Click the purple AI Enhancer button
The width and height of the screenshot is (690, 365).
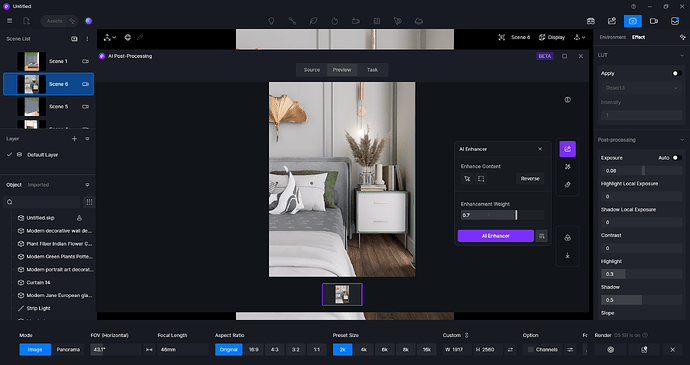pos(495,236)
